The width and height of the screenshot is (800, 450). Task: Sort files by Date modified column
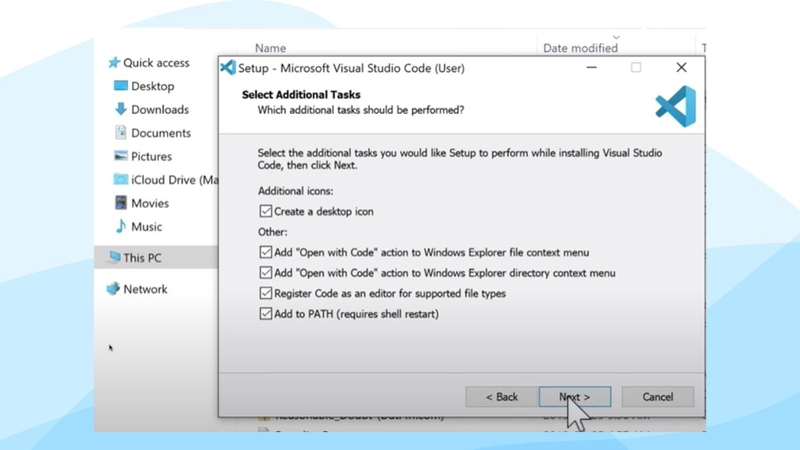click(x=580, y=48)
